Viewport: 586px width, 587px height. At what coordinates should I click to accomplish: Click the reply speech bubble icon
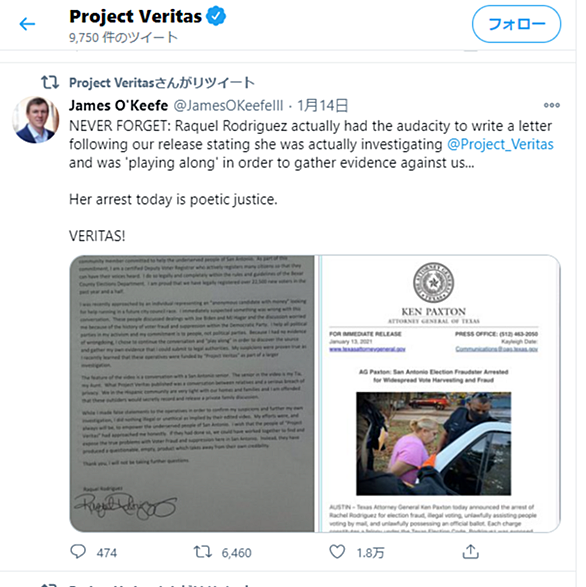(78, 552)
